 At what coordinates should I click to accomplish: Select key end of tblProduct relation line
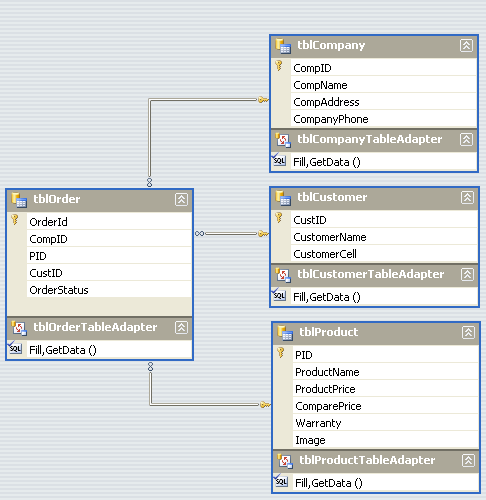coord(265,405)
